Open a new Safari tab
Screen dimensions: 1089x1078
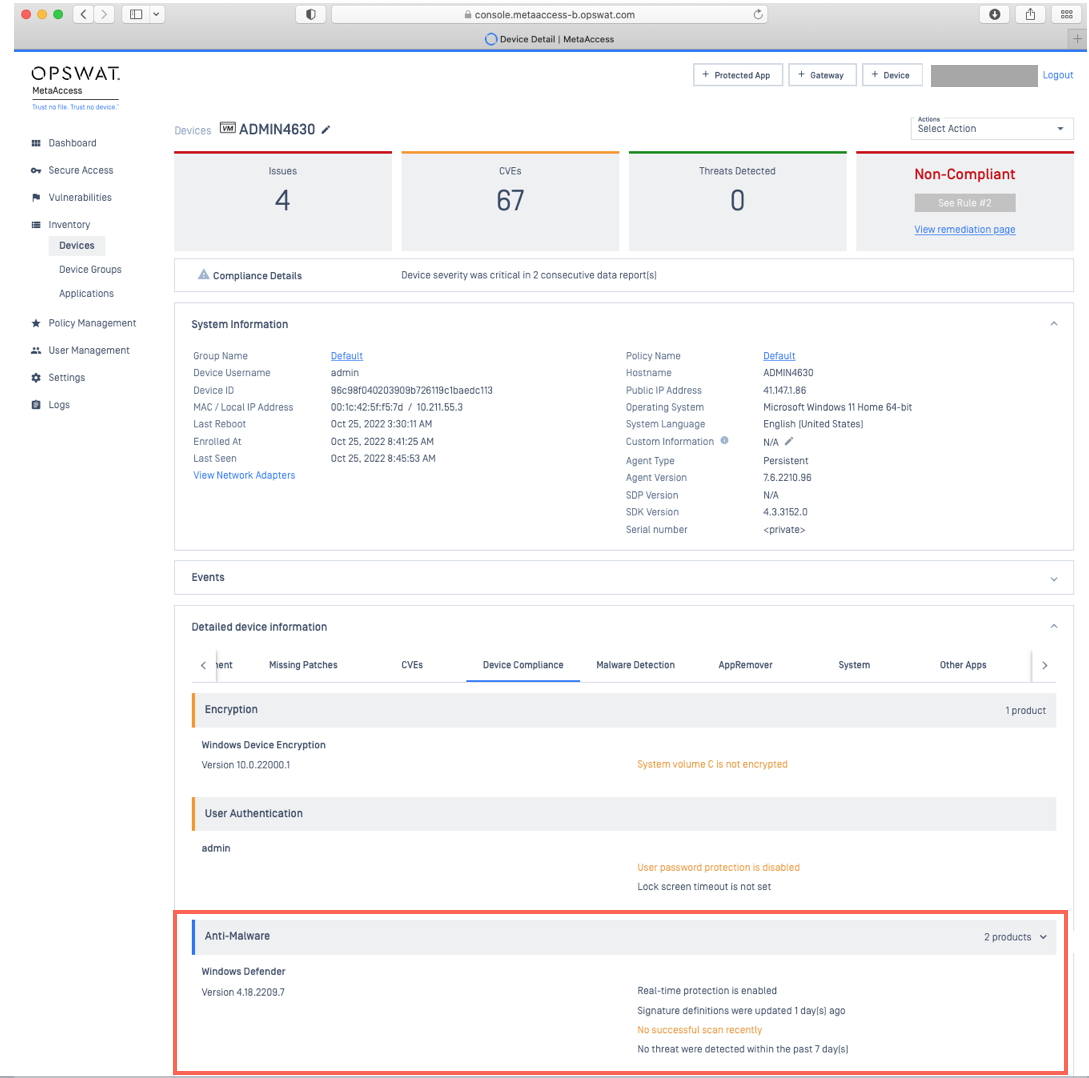click(1077, 39)
